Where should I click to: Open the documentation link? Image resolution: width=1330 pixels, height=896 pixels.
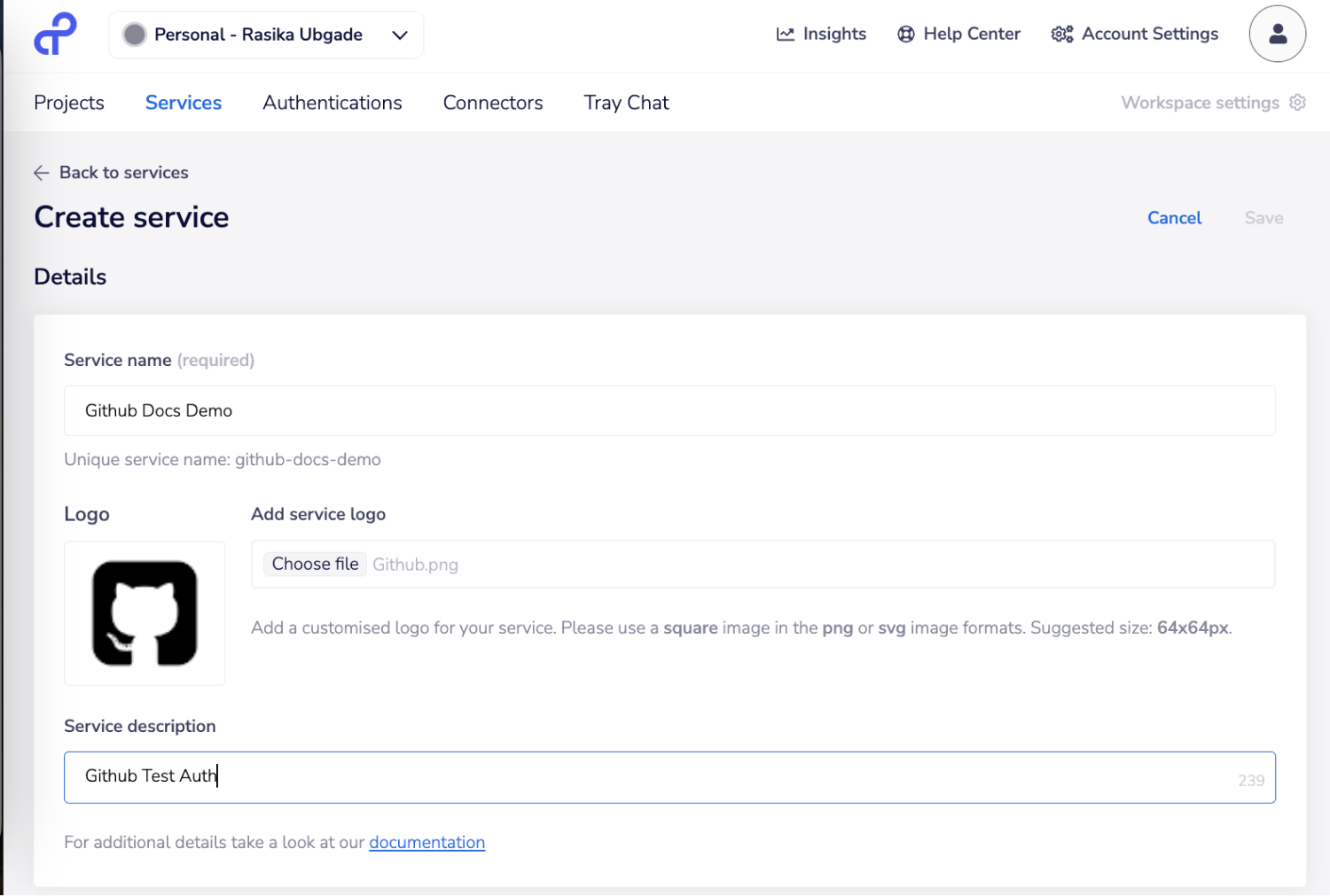pos(426,842)
